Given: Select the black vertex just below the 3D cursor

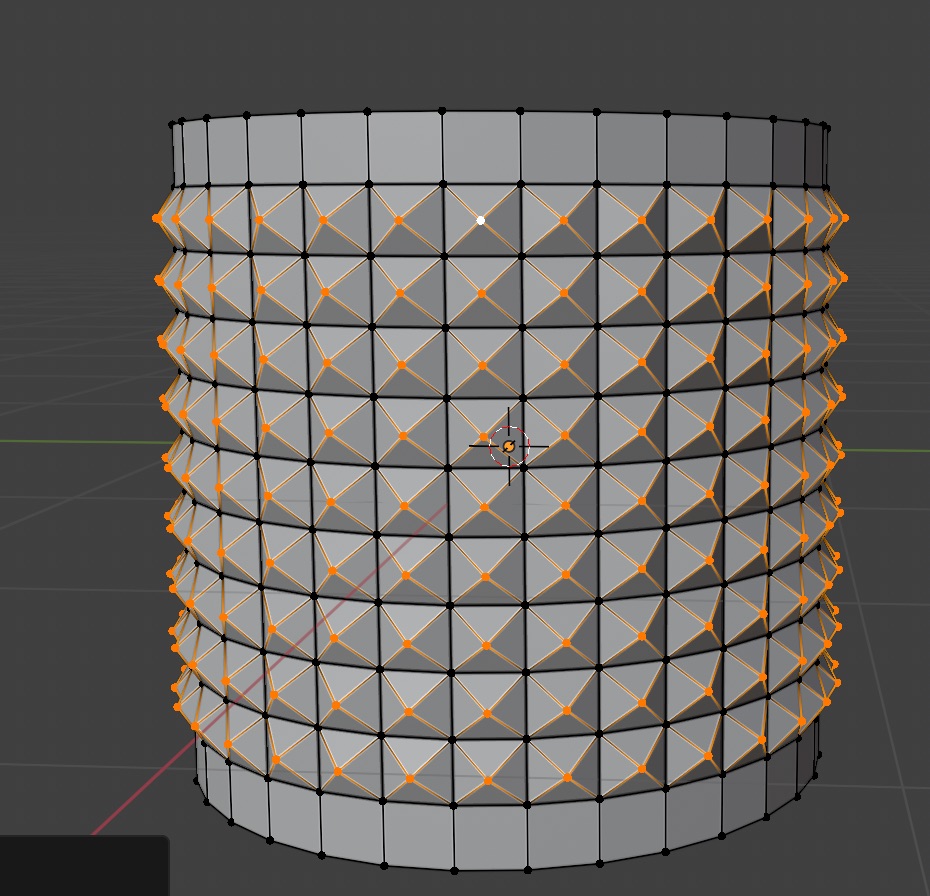Looking at the screenshot, I should (x=522, y=468).
